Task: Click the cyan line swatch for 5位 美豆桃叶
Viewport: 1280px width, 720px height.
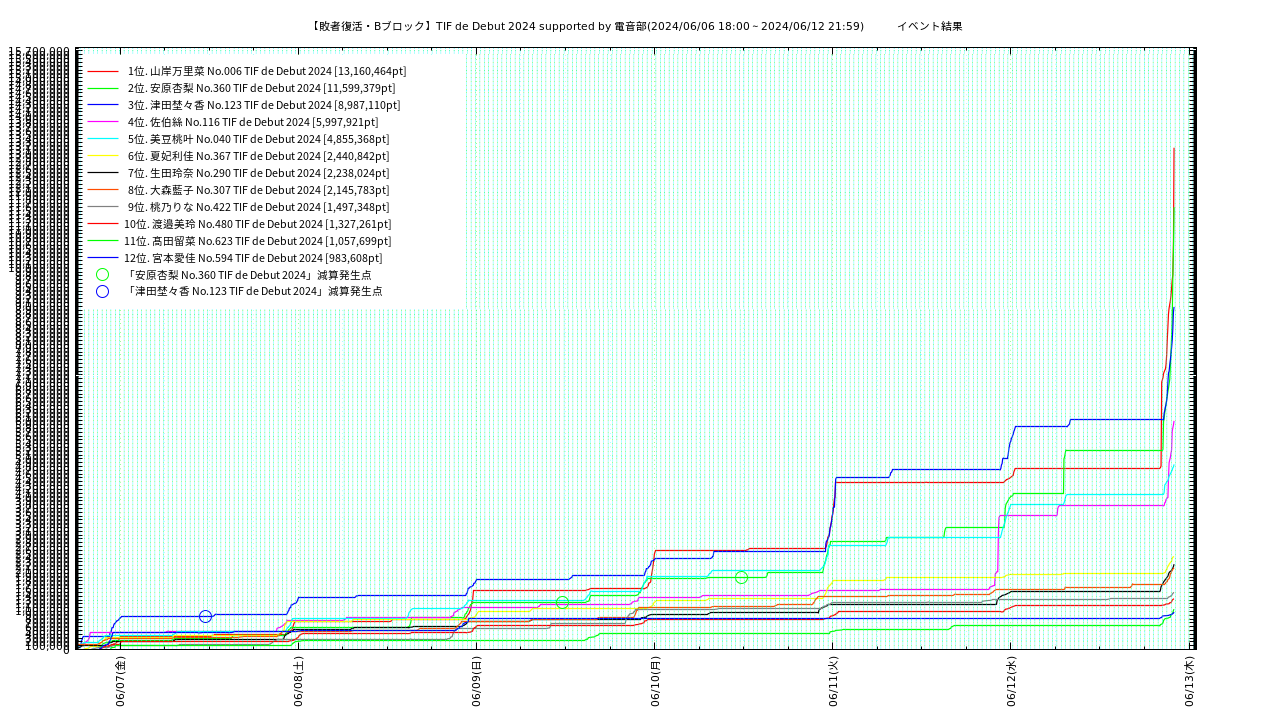Action: [x=102, y=140]
